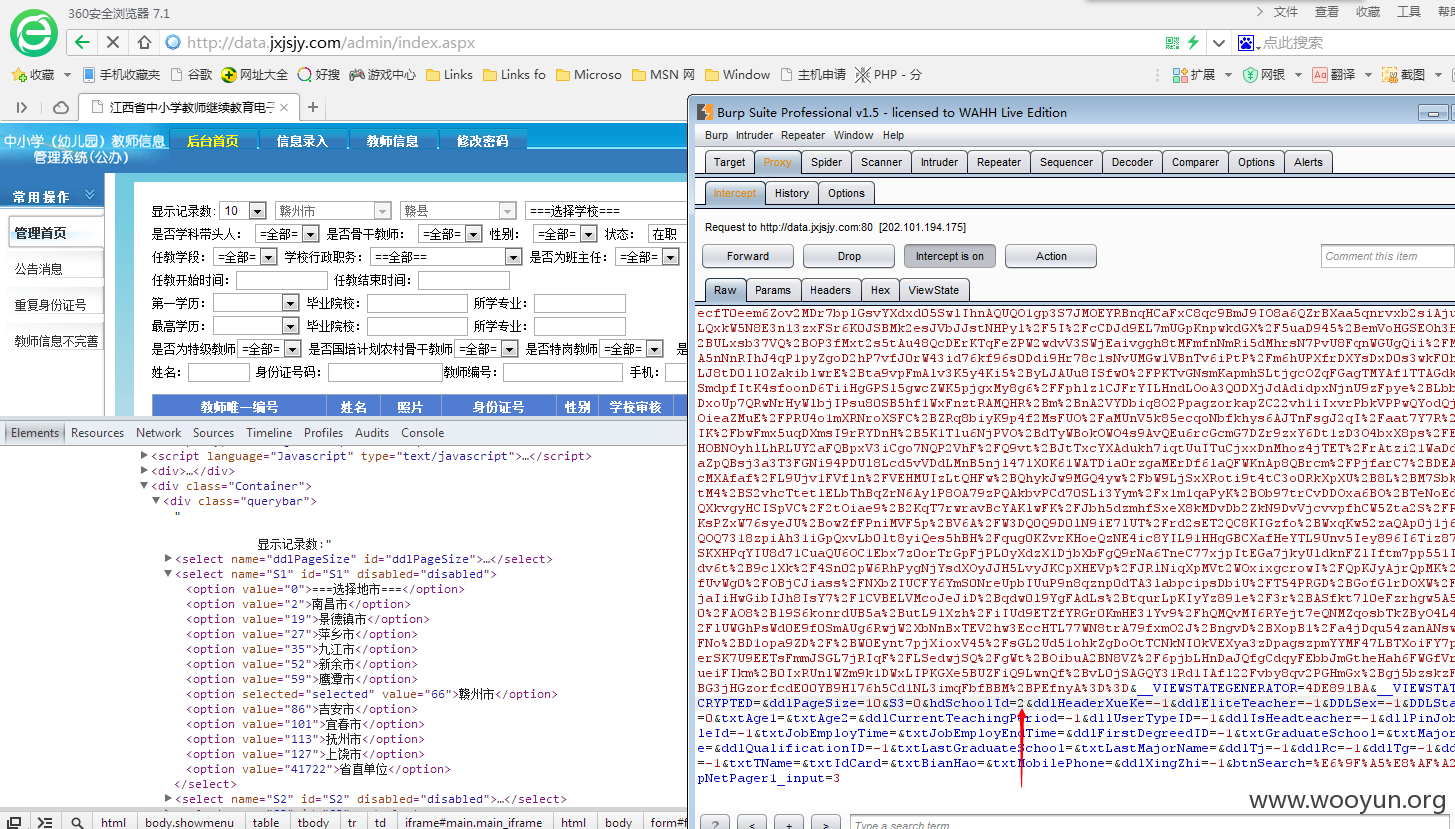The image size is (1455, 829).
Task: Open a new browser tab with plus
Action: pos(313,107)
